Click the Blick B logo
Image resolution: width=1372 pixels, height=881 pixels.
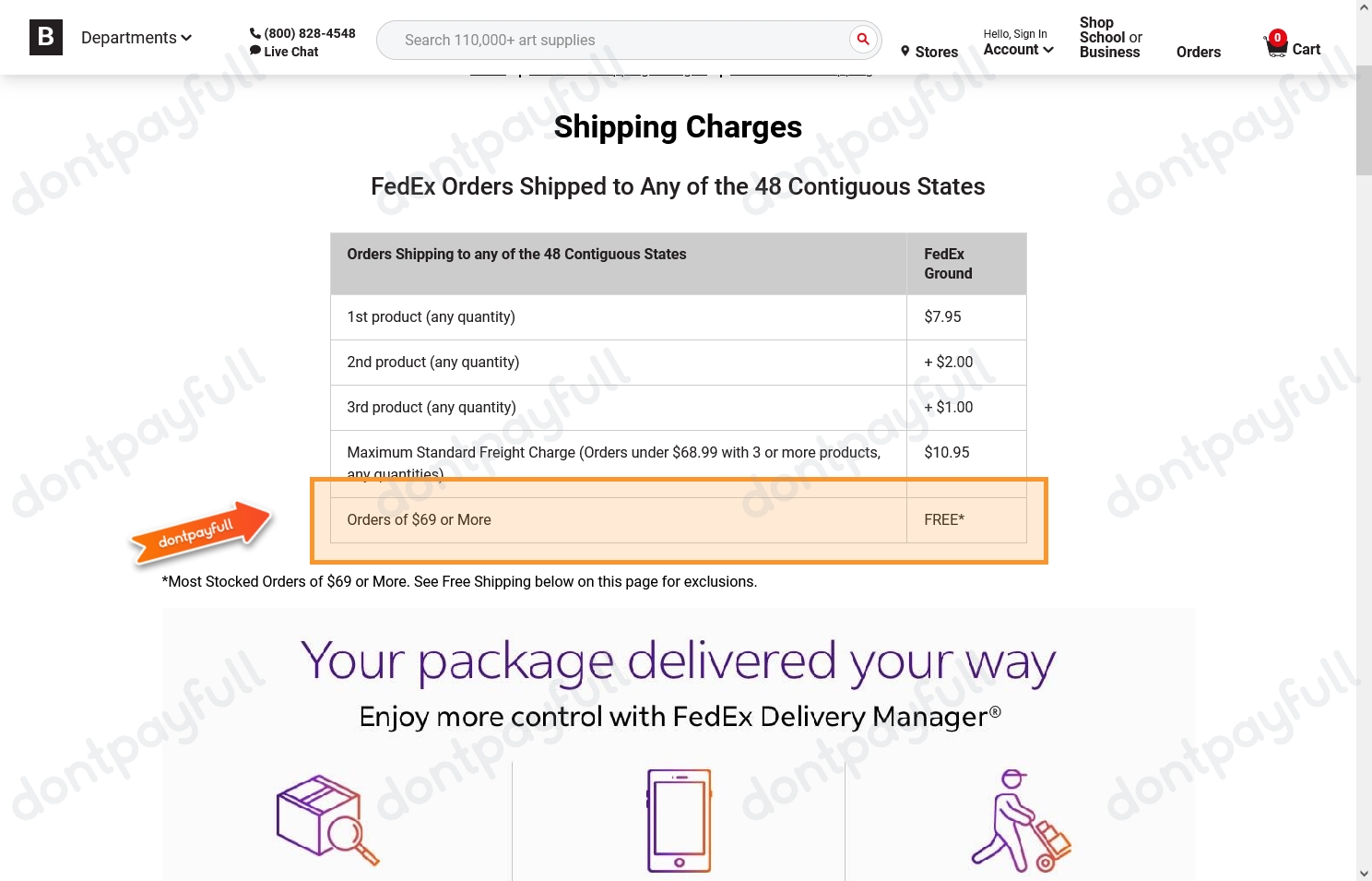pyautogui.click(x=45, y=37)
